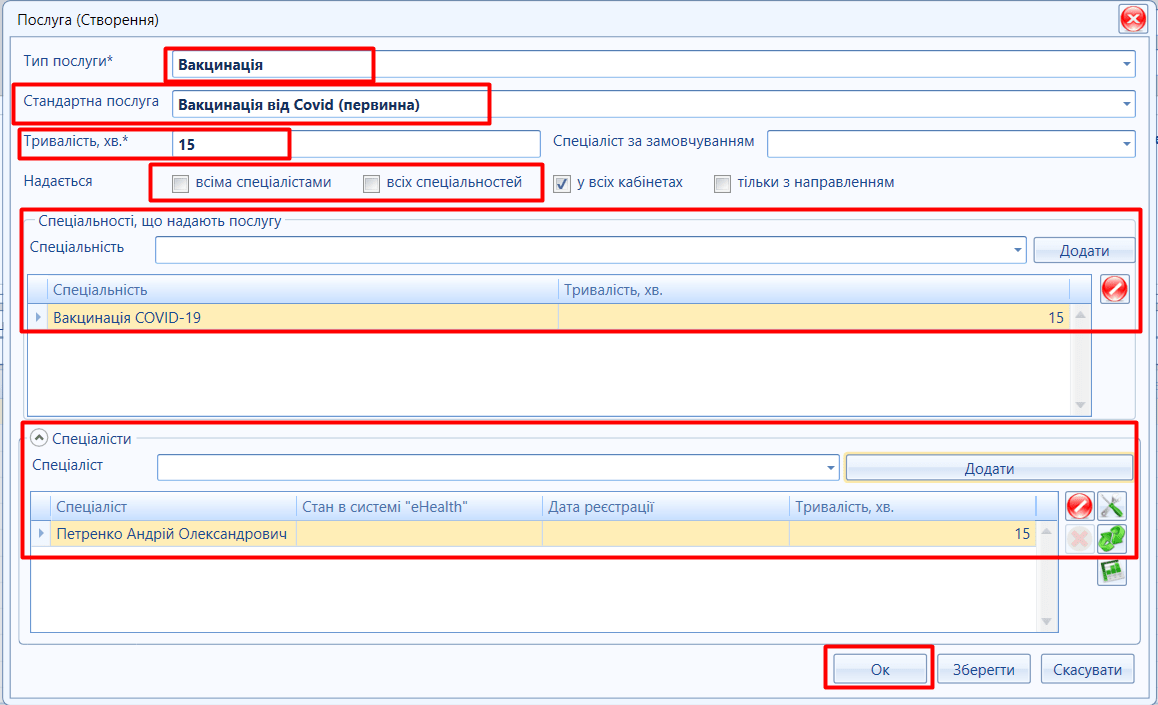Click the red remove icon beside specialists table

[1079, 506]
